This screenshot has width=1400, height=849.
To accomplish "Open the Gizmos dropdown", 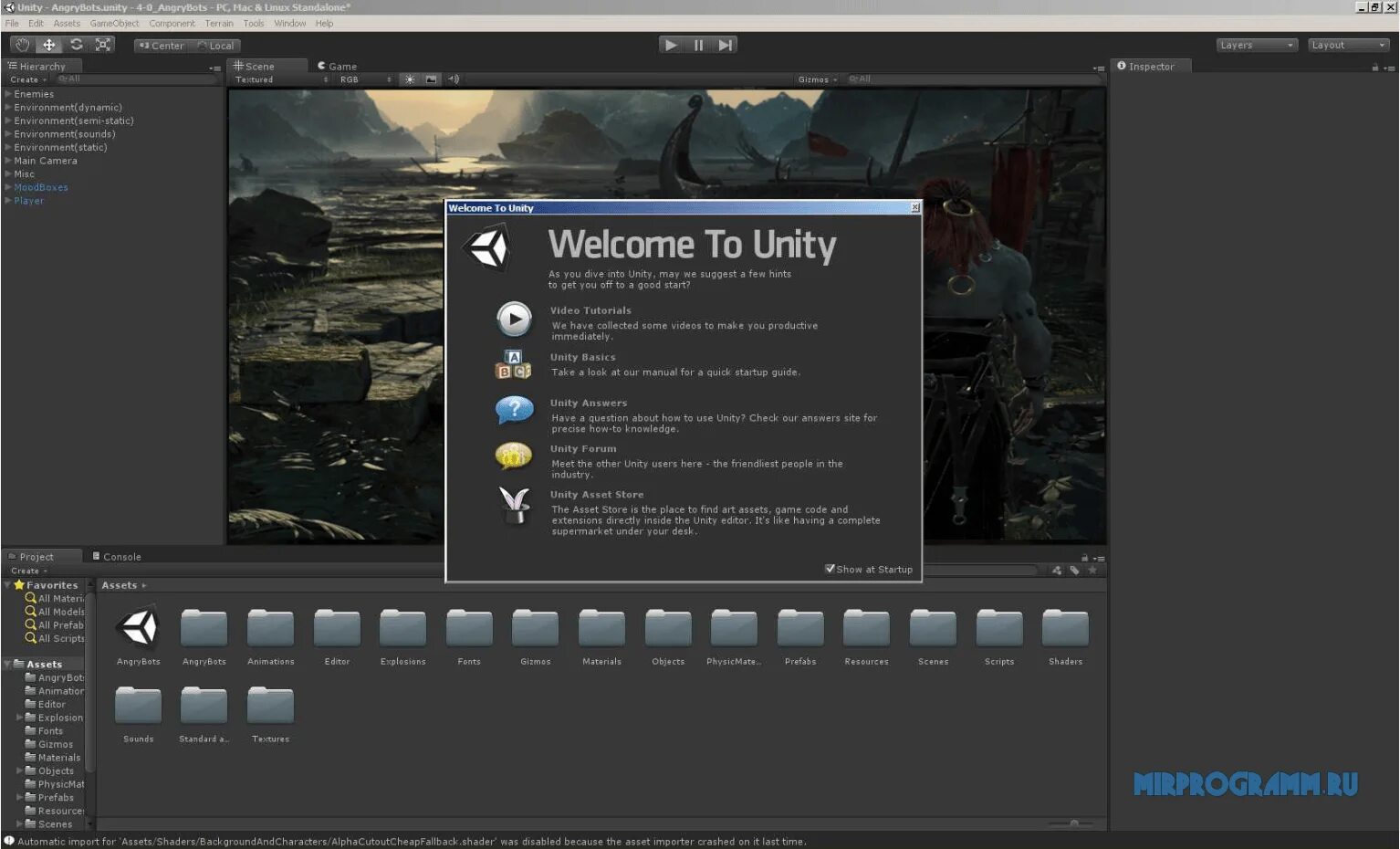I will click(x=818, y=79).
